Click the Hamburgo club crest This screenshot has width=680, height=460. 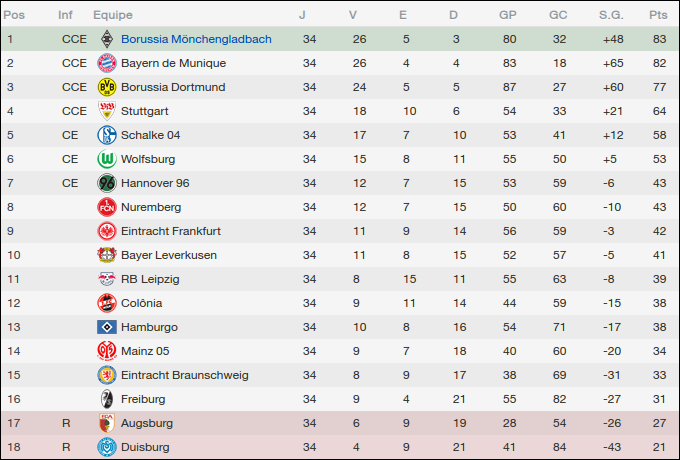tap(106, 327)
